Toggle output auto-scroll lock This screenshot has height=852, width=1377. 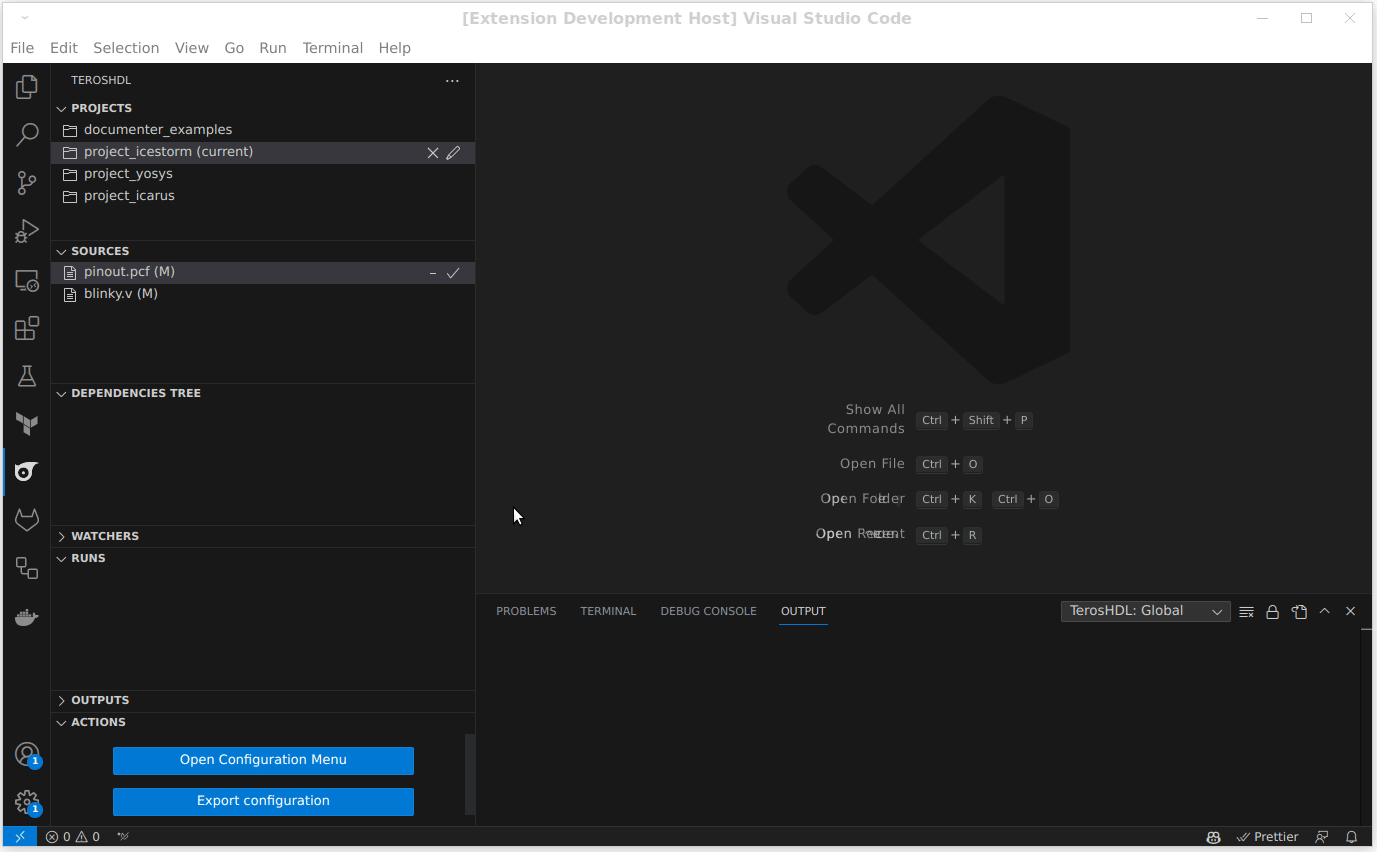[x=1272, y=612]
